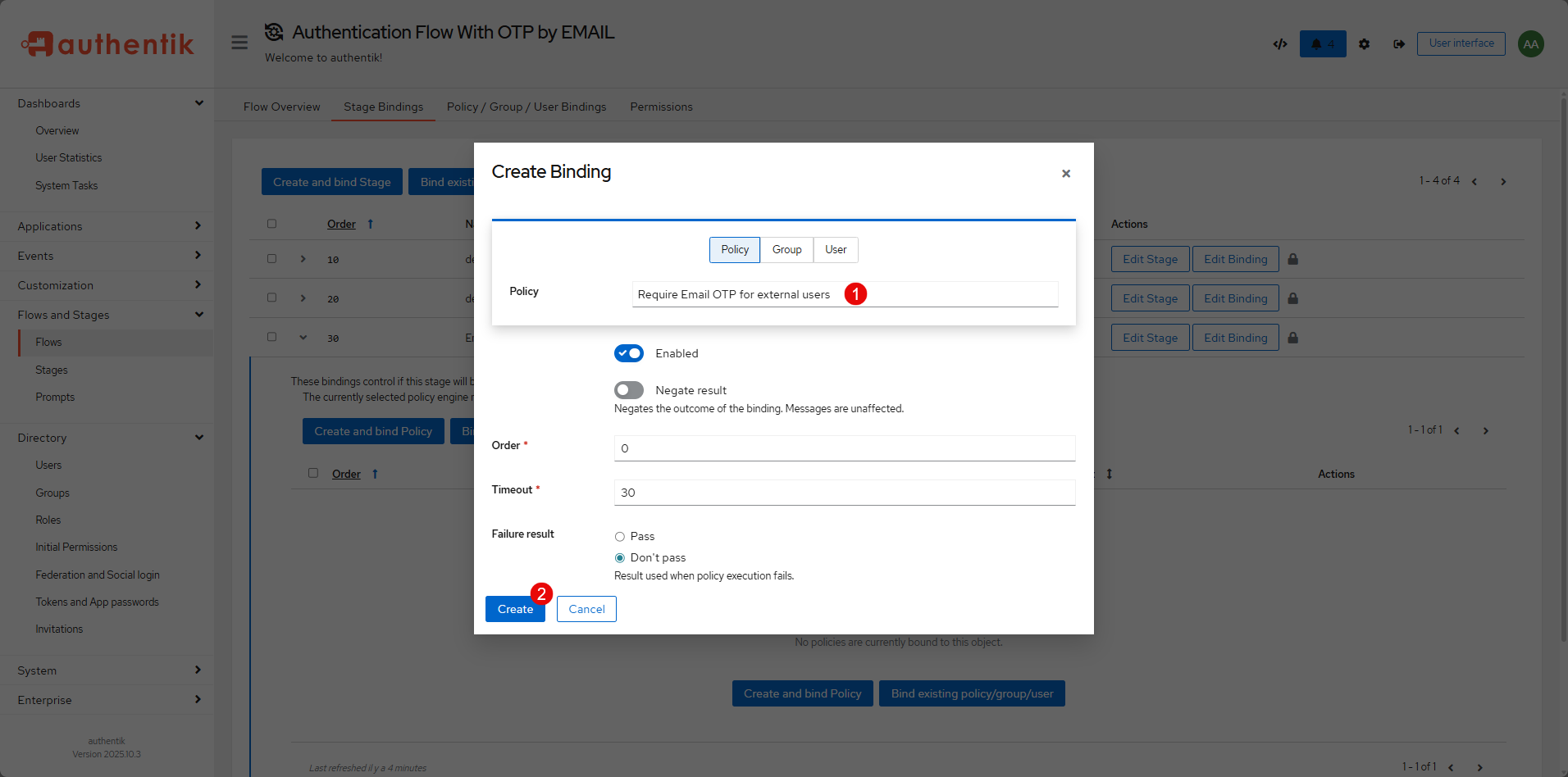This screenshot has height=777, width=1568.
Task: Toggle the Enabled switch off
Action: tap(628, 353)
